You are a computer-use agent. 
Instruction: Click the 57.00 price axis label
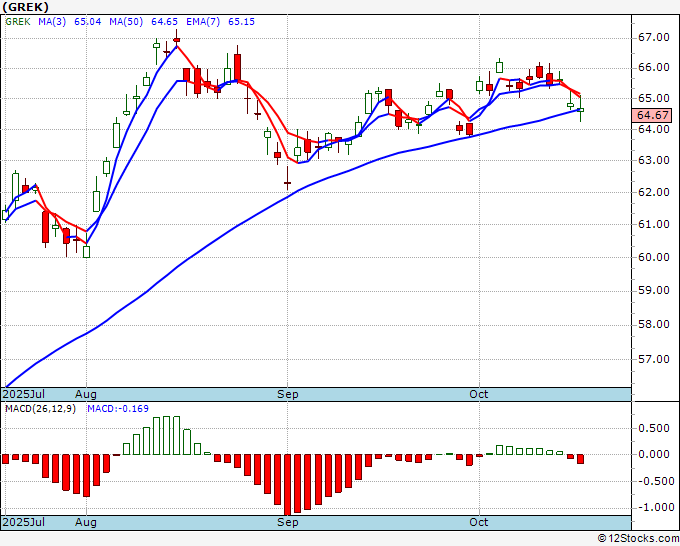coord(654,359)
